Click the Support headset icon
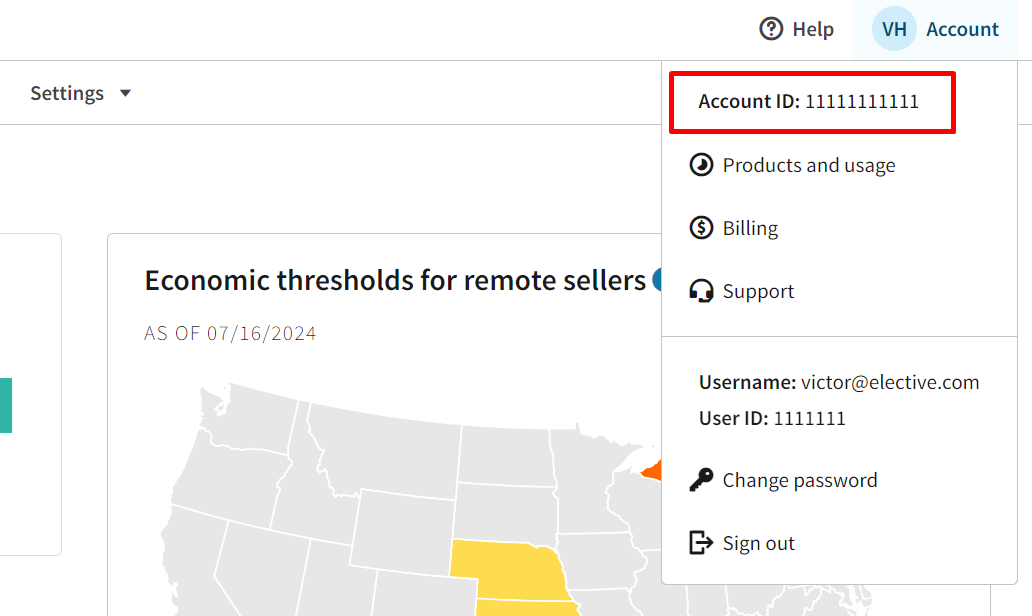 [702, 291]
